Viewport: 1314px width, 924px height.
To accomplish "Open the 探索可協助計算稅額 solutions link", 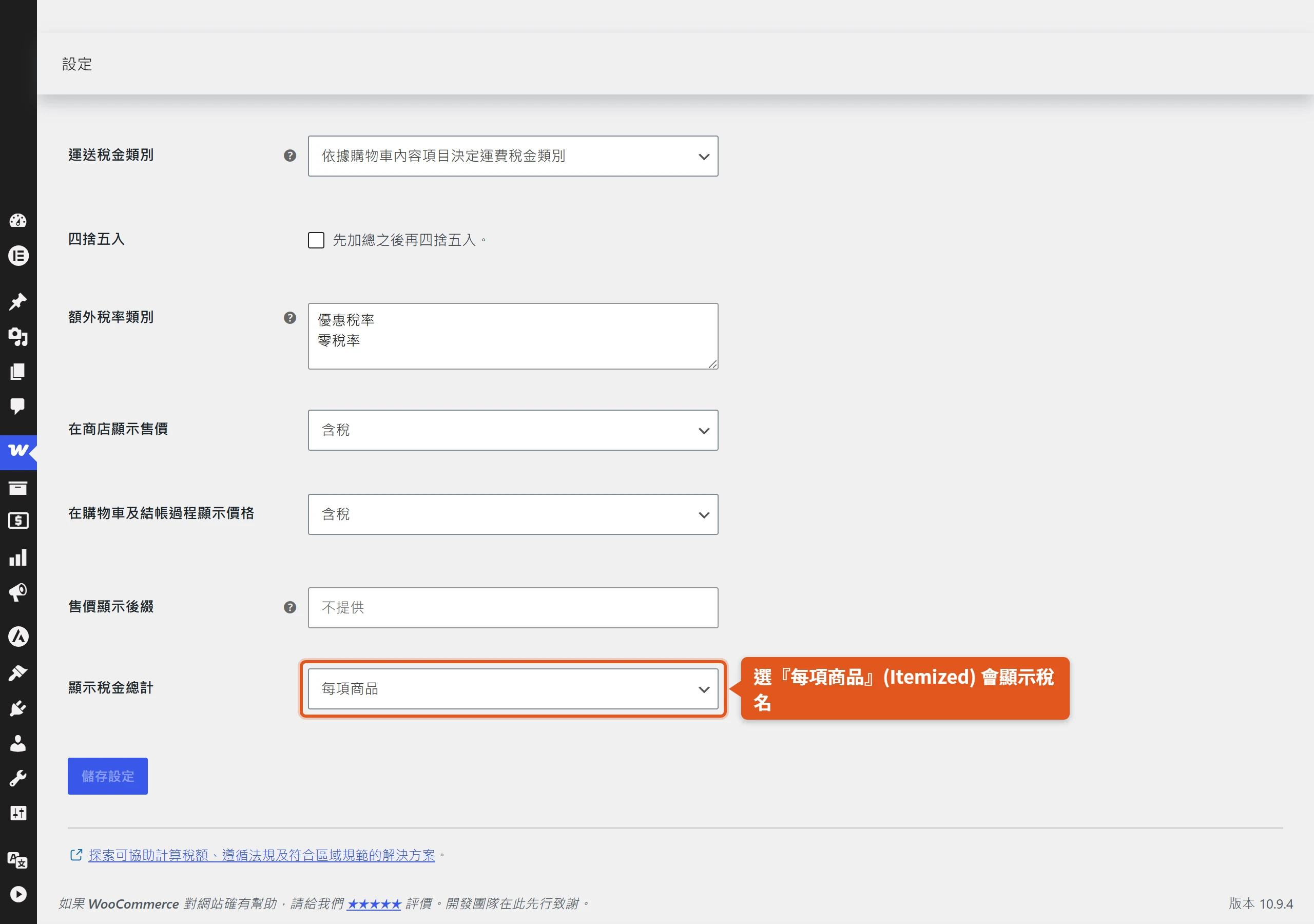I will pos(262,855).
